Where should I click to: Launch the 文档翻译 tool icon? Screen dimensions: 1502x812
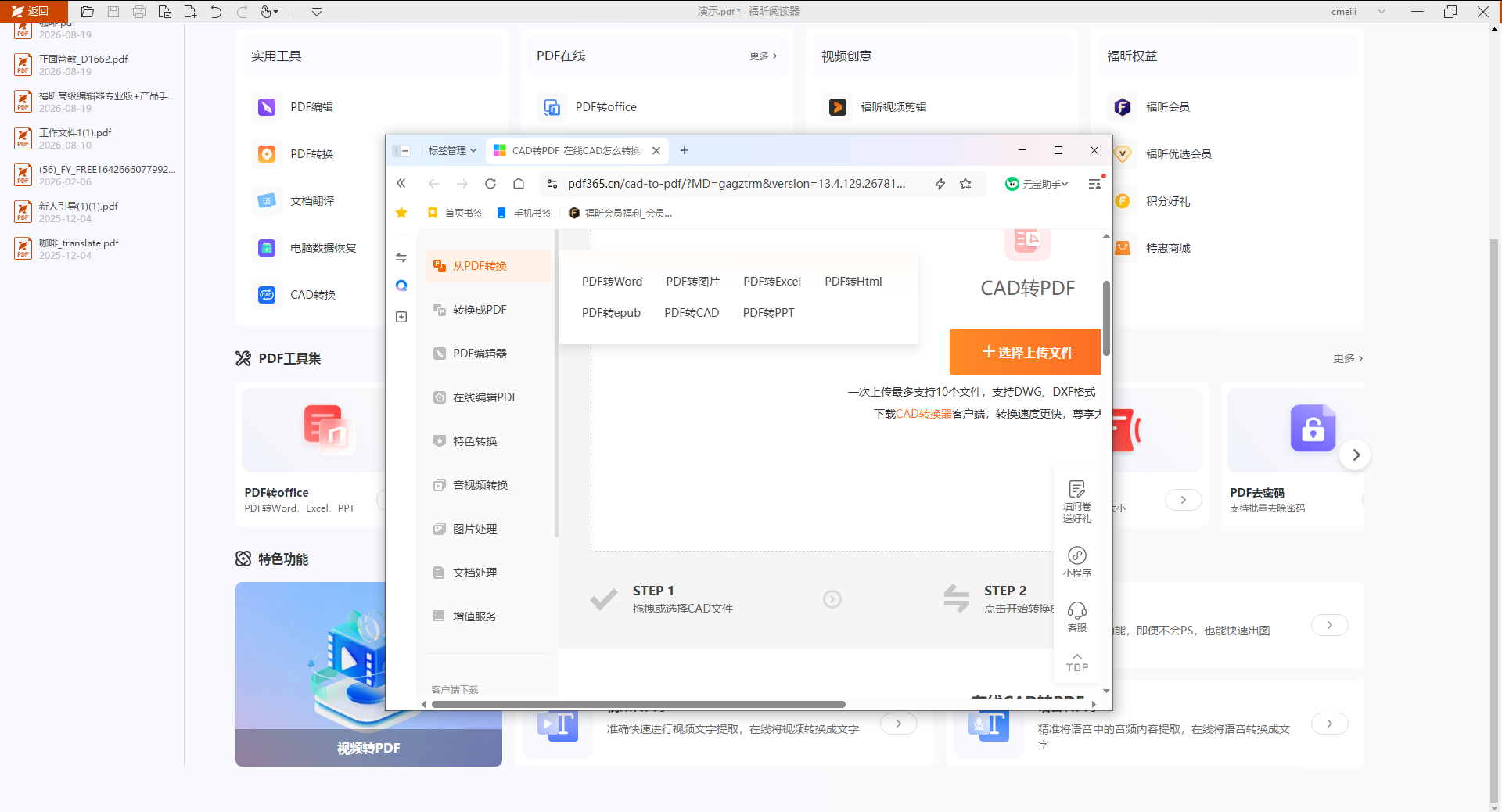click(267, 201)
